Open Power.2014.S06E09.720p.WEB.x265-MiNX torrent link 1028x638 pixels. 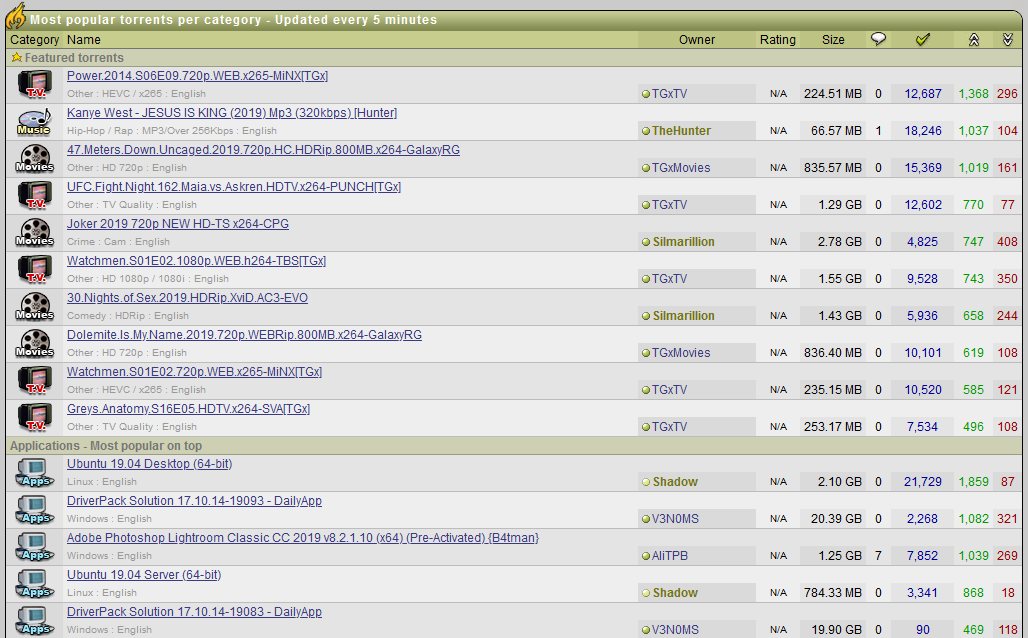tap(197, 76)
